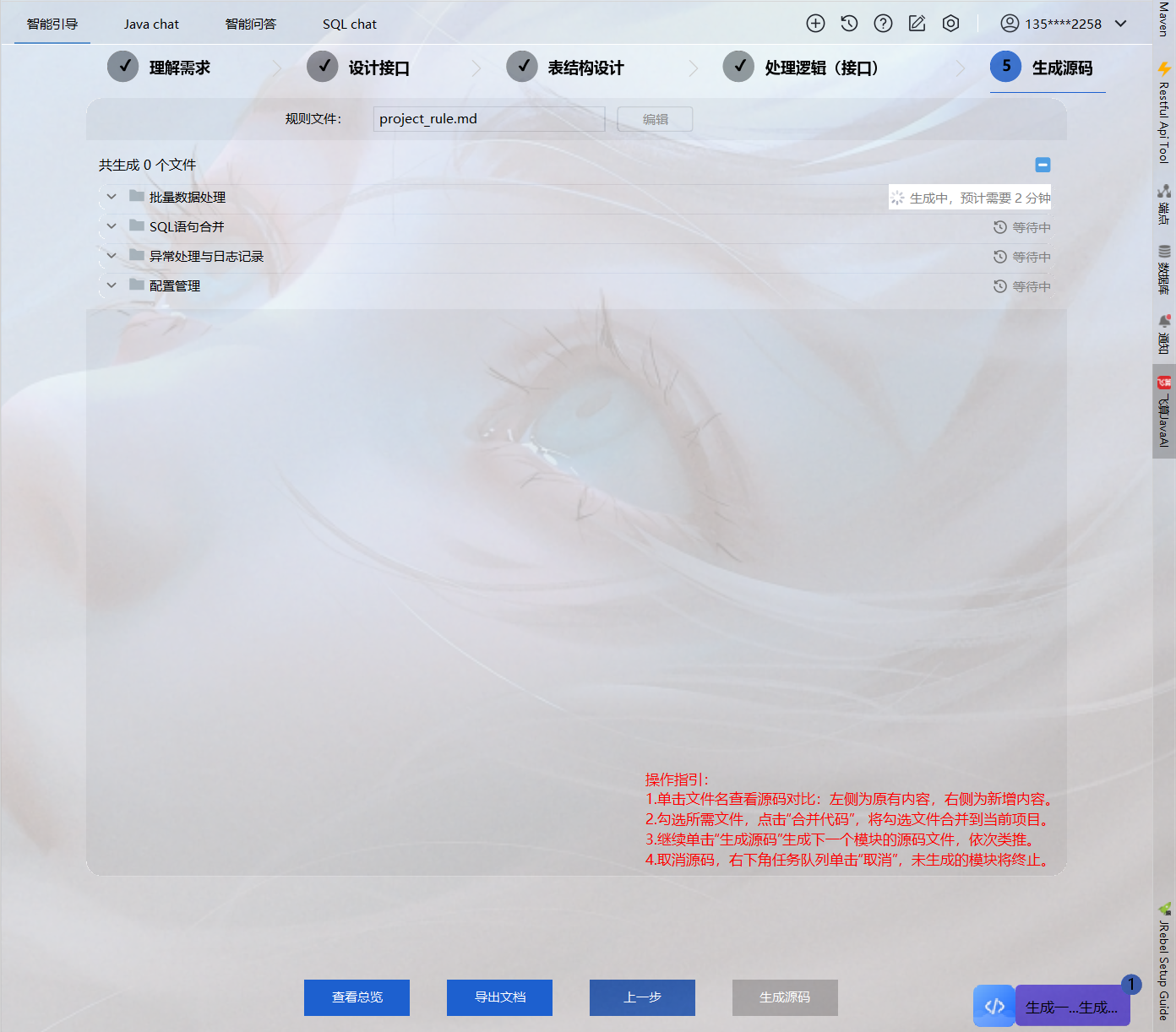
Task: Open the history icon in the top toolbar
Action: click(849, 24)
